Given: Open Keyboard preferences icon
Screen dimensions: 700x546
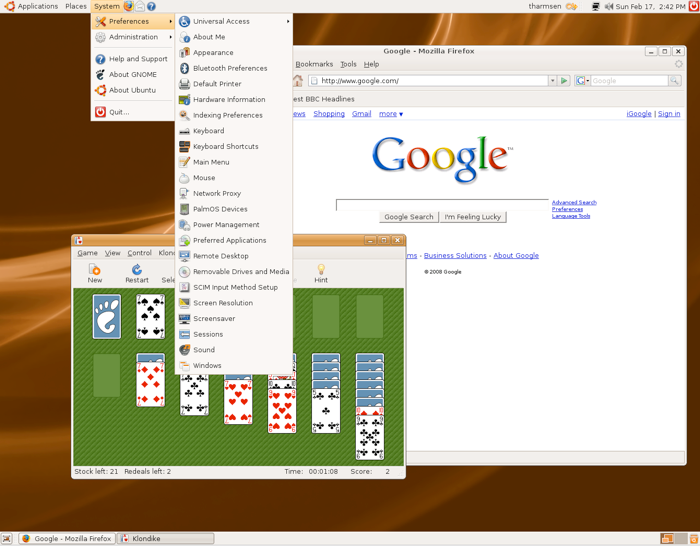Looking at the screenshot, I should click(184, 131).
